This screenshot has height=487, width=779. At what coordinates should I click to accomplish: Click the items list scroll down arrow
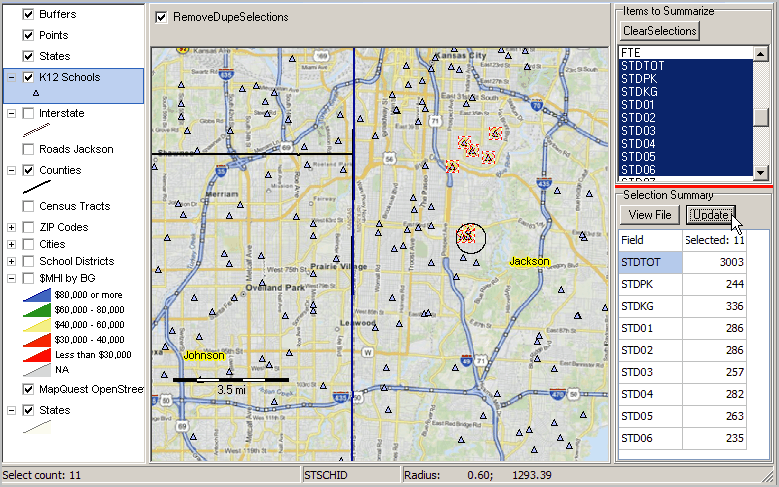point(761,173)
